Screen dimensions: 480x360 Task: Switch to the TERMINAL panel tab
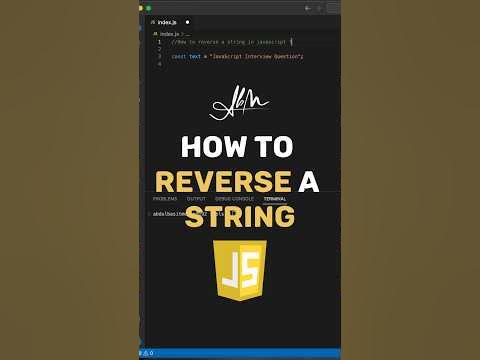(275, 199)
